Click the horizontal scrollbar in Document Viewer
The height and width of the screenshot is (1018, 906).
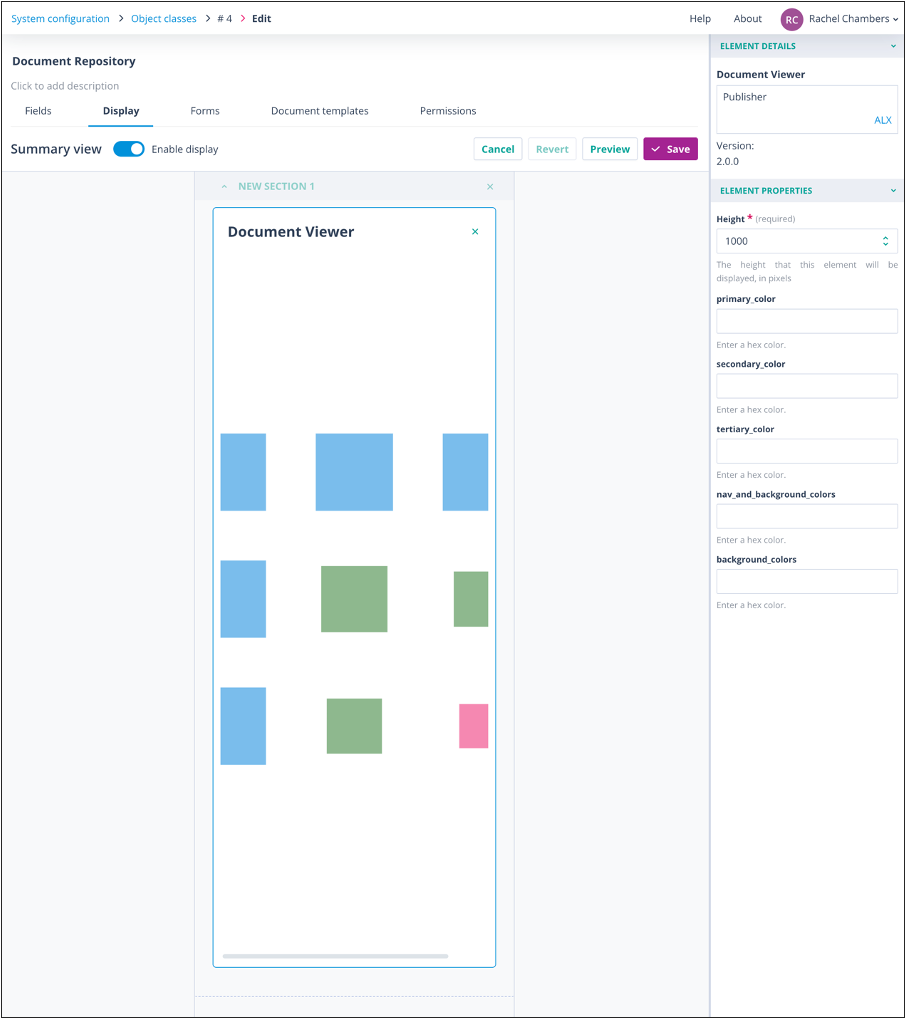[335, 956]
